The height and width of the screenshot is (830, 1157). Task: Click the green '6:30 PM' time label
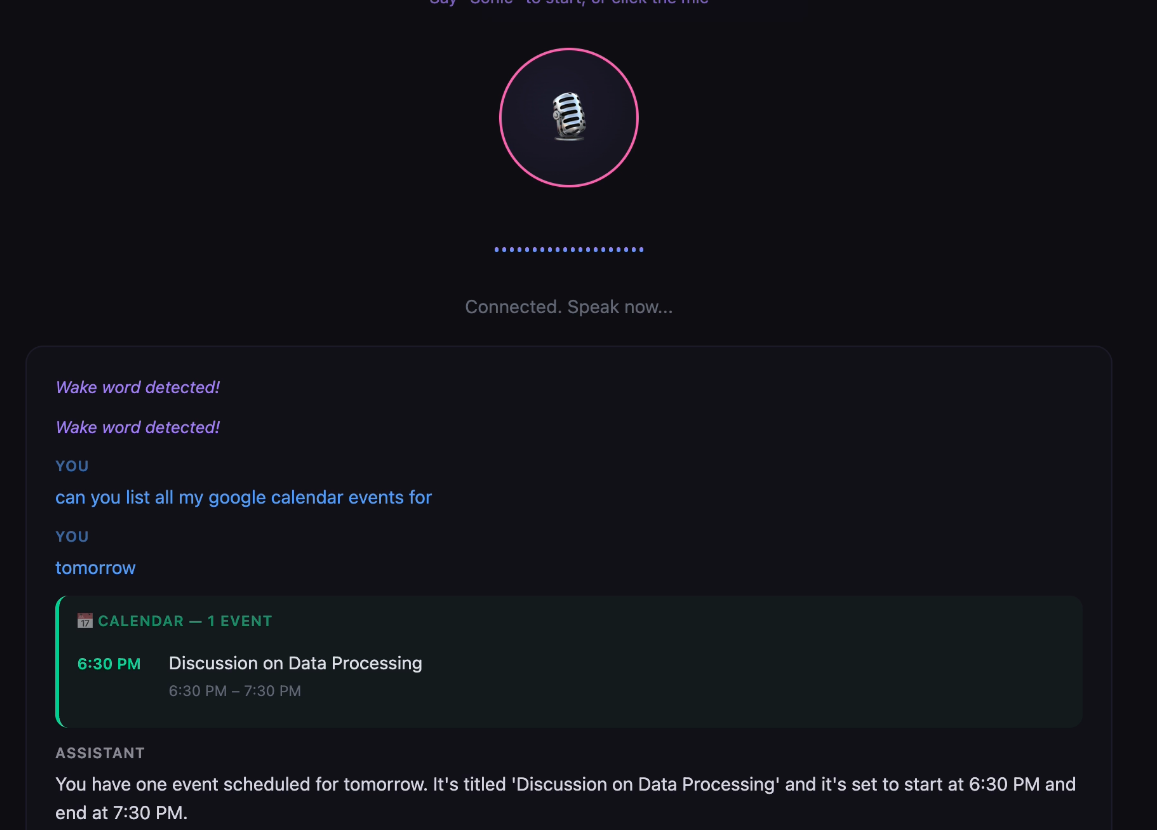point(109,664)
